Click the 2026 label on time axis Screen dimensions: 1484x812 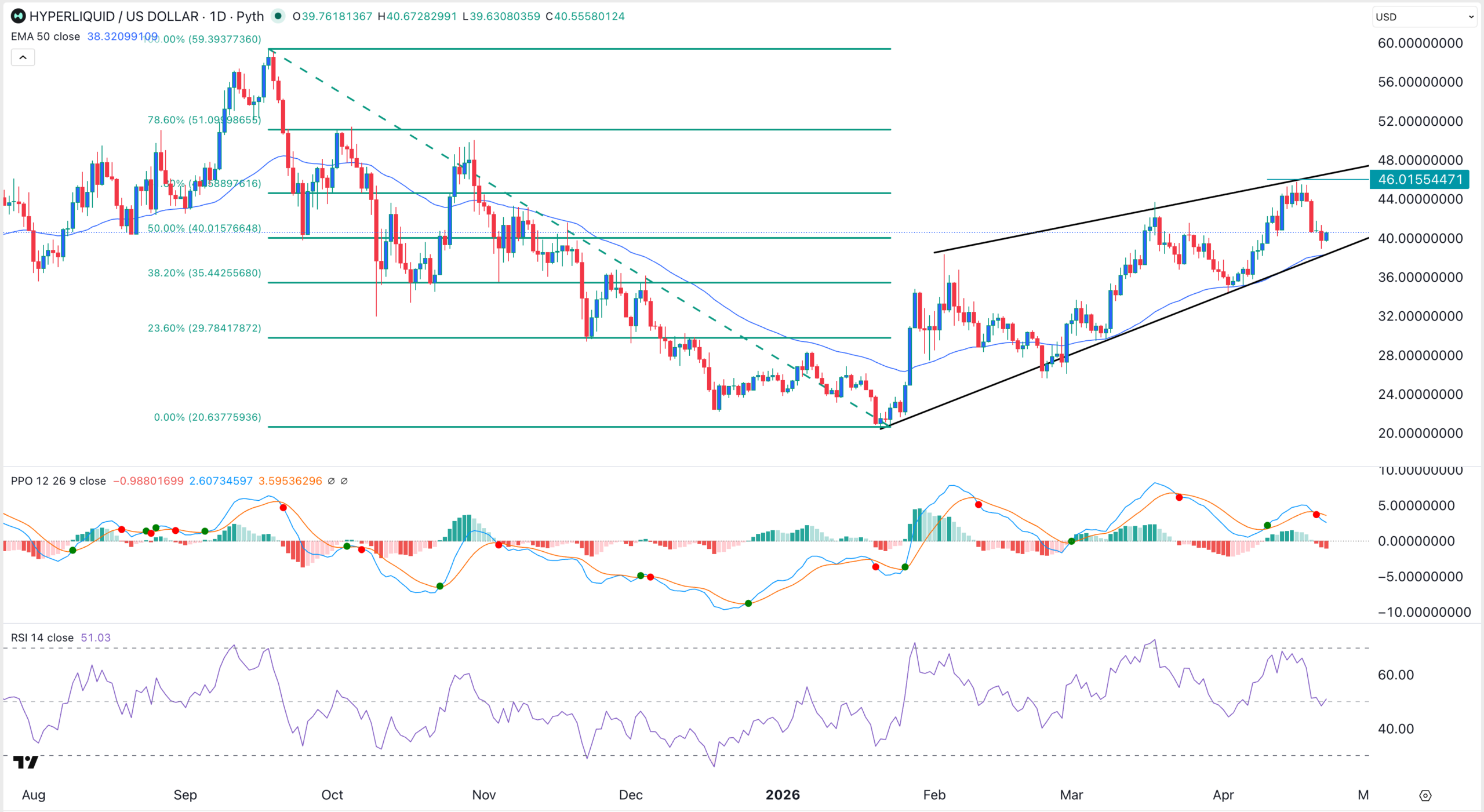coord(783,795)
